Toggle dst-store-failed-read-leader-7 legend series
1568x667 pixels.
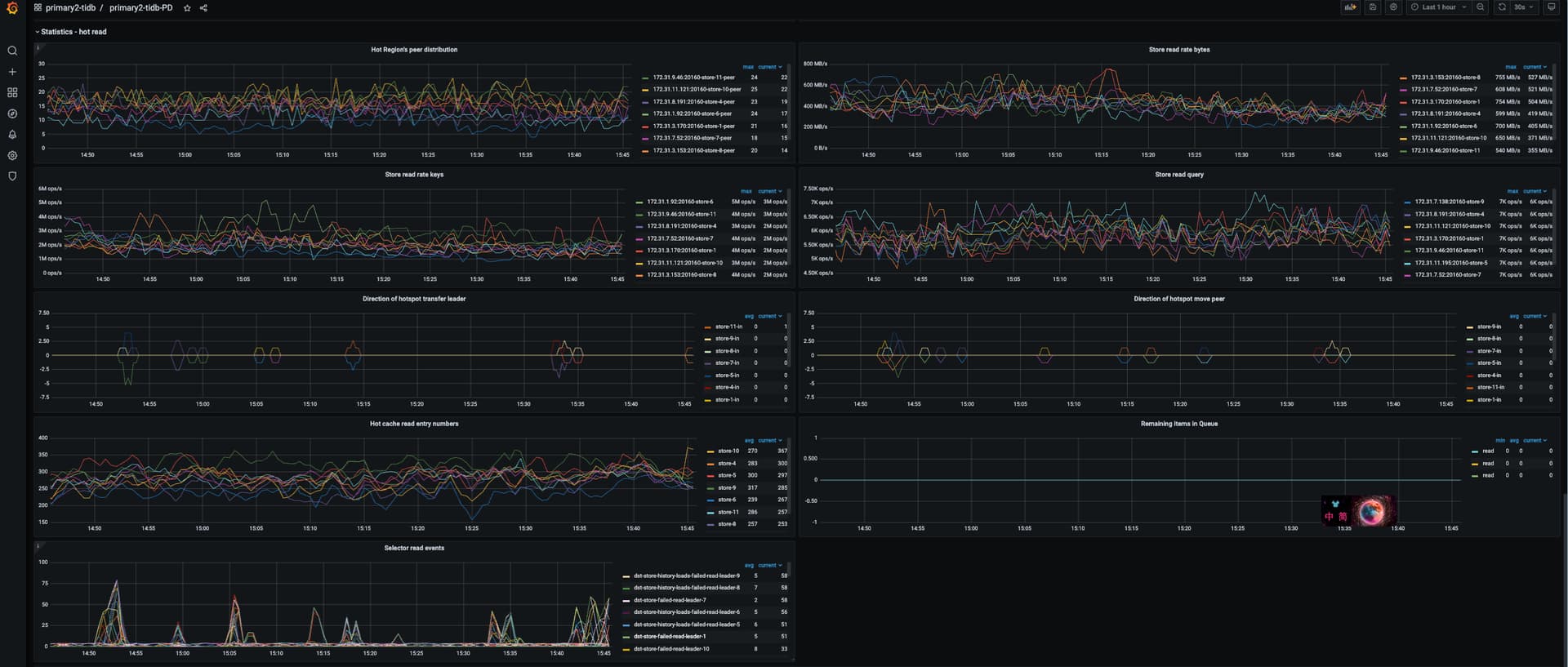point(670,600)
